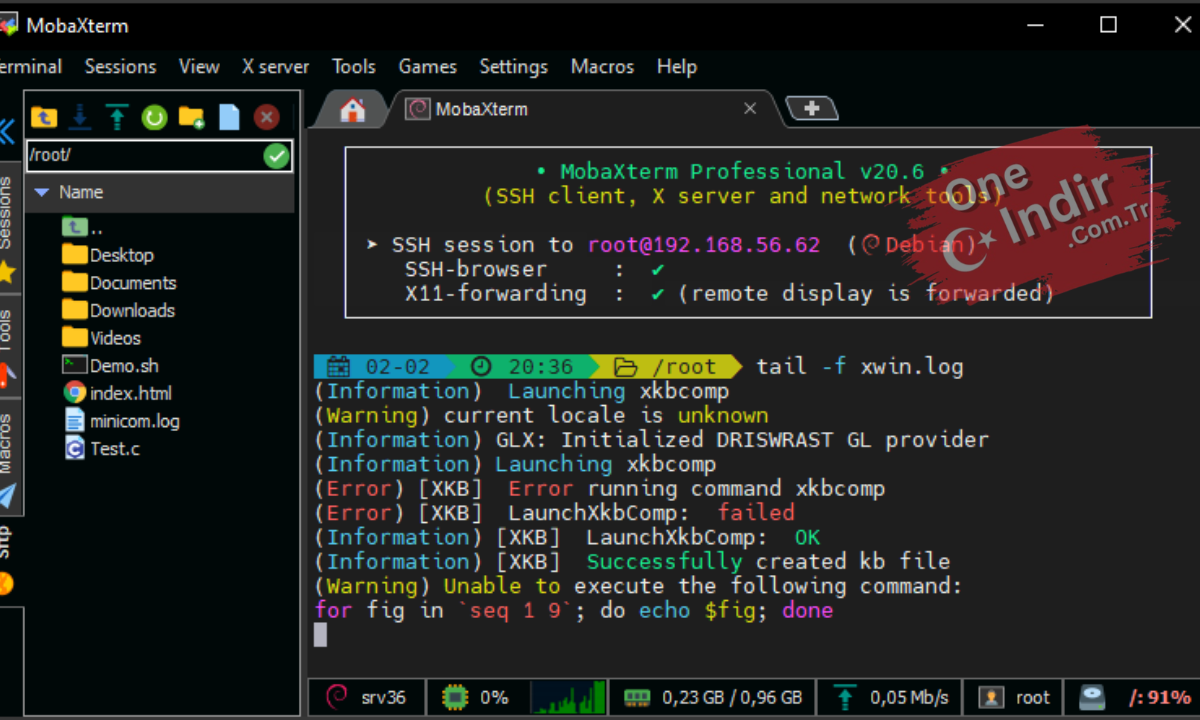Click the upload file arrow icon
The image size is (1200, 720).
[x=118, y=117]
